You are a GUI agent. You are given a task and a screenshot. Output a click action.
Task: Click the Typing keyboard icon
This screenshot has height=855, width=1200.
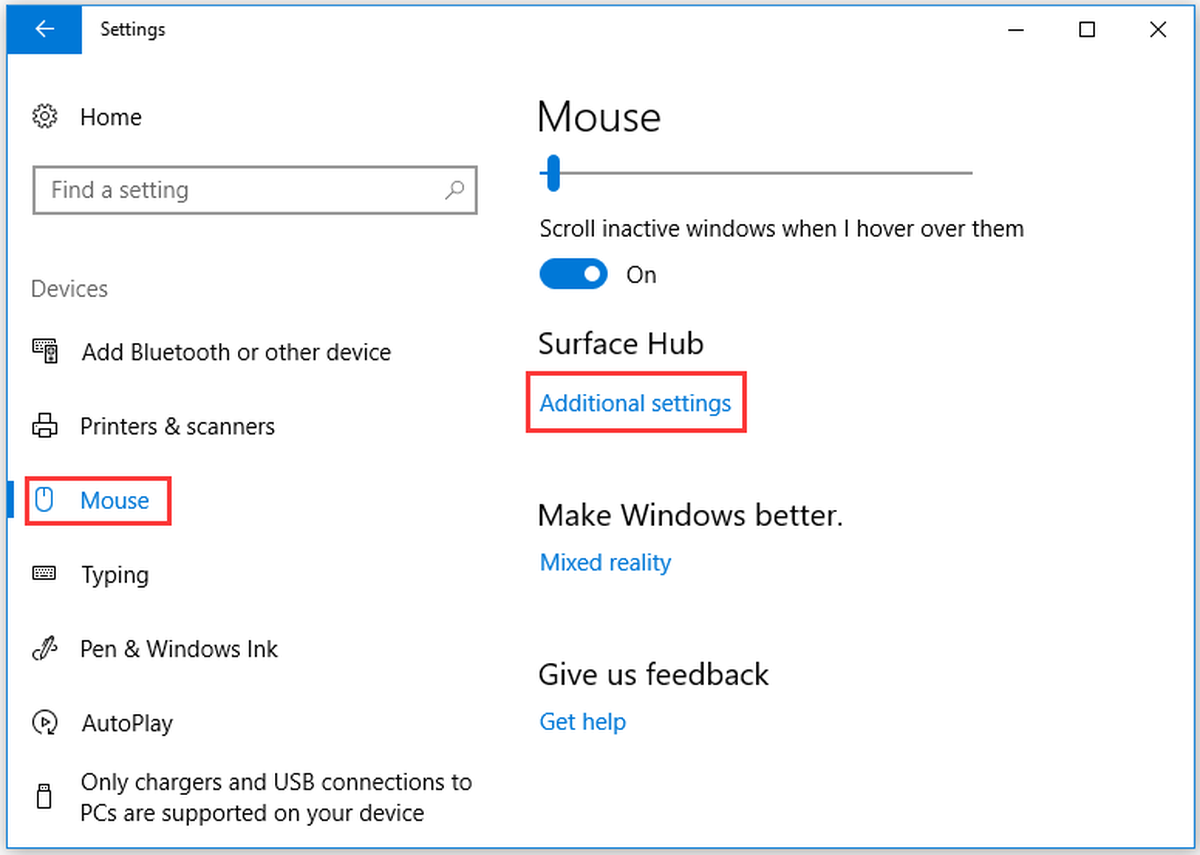tap(44, 574)
